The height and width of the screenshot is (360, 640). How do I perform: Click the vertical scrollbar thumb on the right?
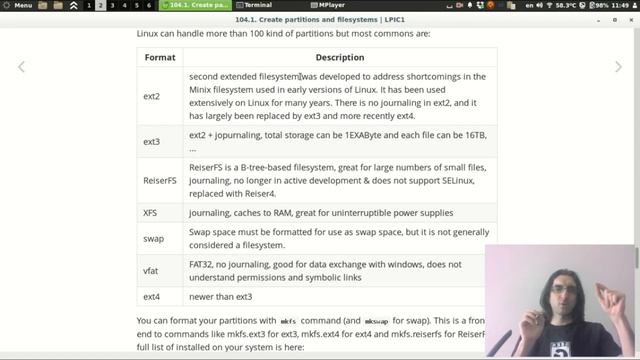click(637, 258)
